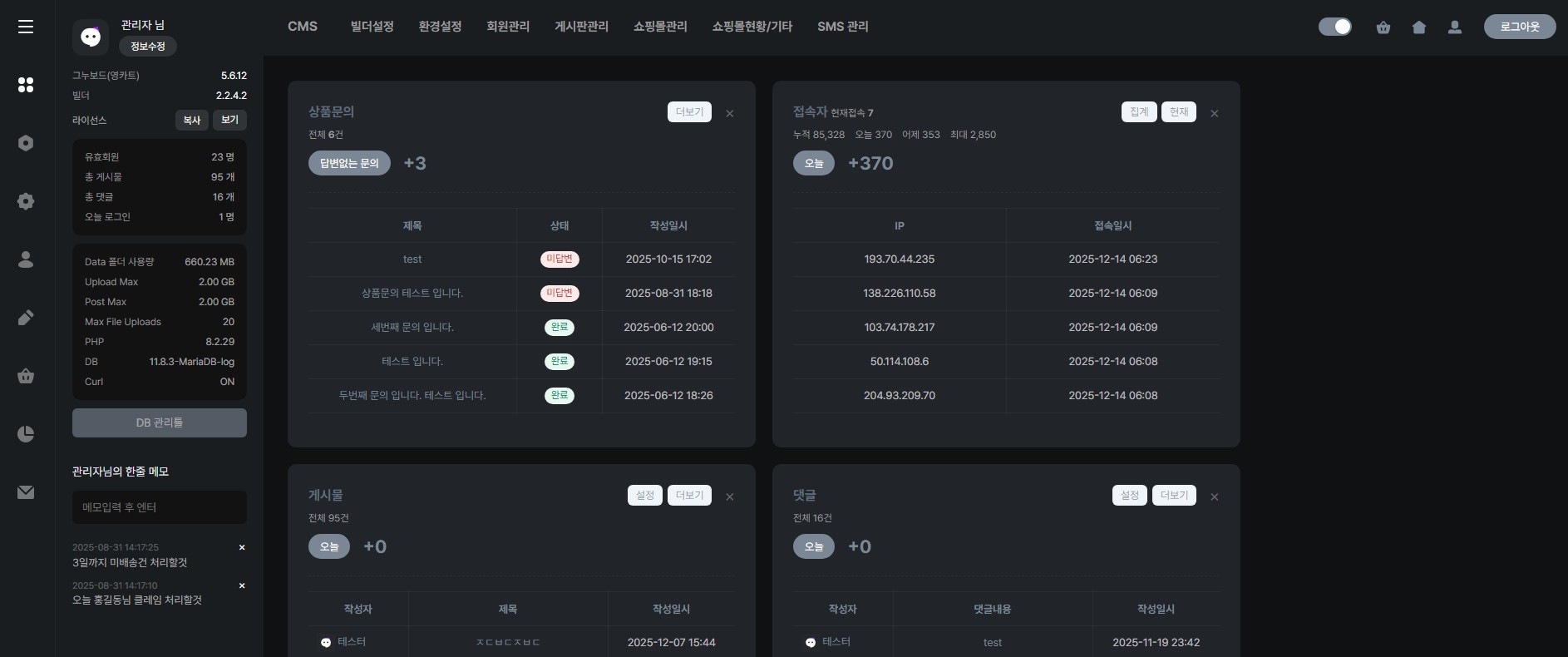Select the 답변없는 문의 filter pill

[x=349, y=163]
